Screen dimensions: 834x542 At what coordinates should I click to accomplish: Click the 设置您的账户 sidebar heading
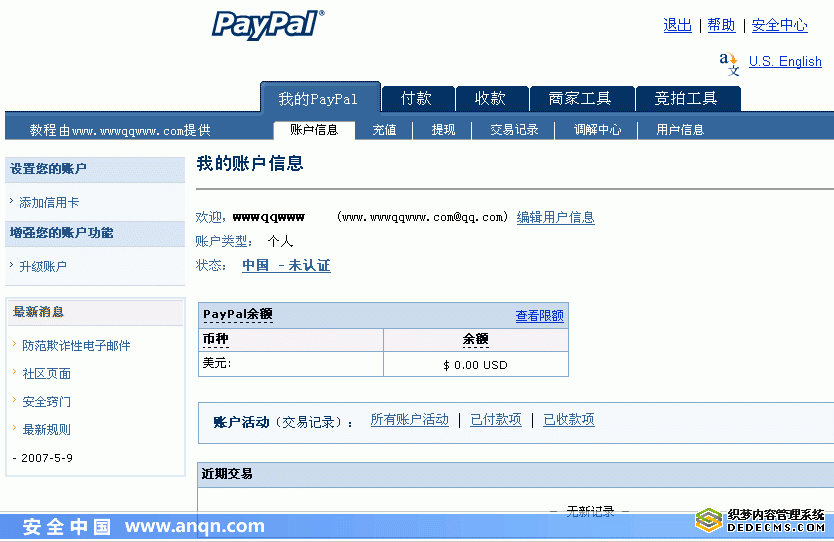[x=48, y=169]
